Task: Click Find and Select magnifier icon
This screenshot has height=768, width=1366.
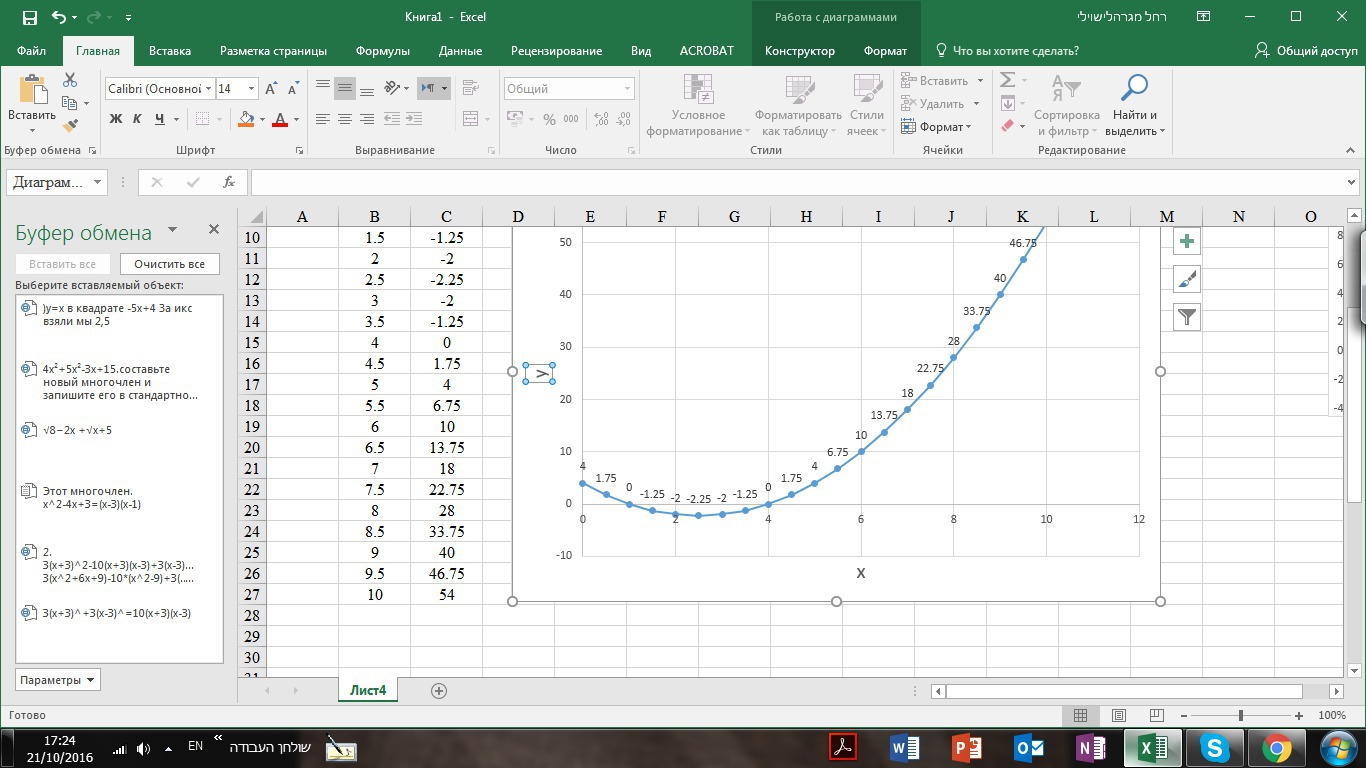Action: pos(1134,89)
